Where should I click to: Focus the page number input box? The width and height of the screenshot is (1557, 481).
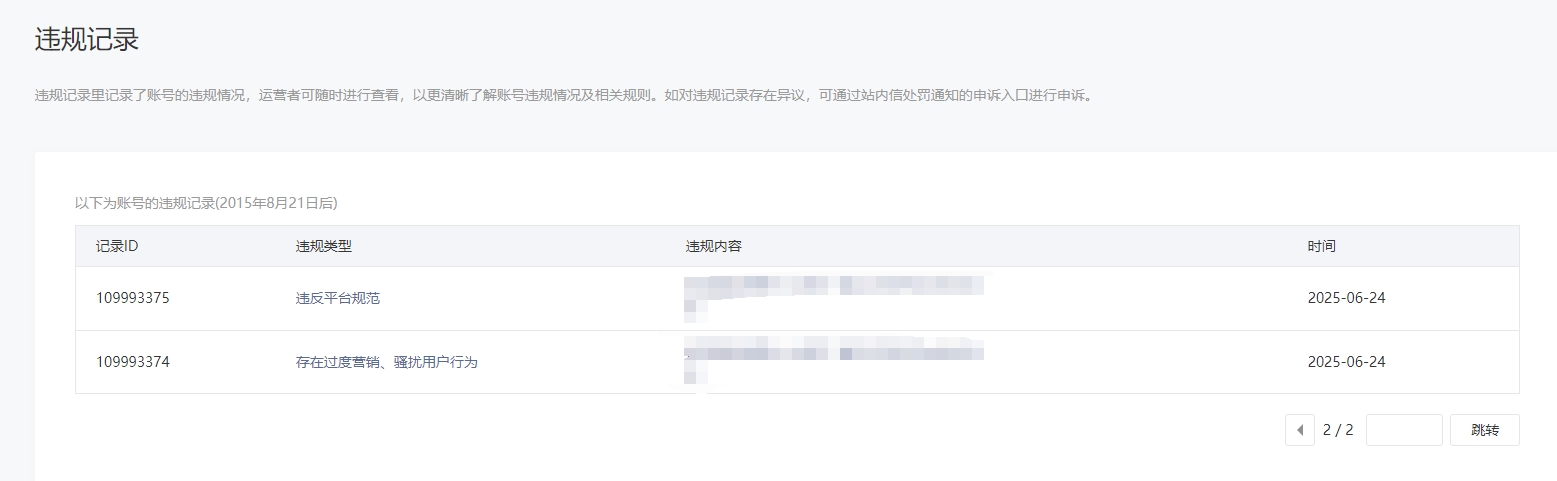(x=1404, y=430)
